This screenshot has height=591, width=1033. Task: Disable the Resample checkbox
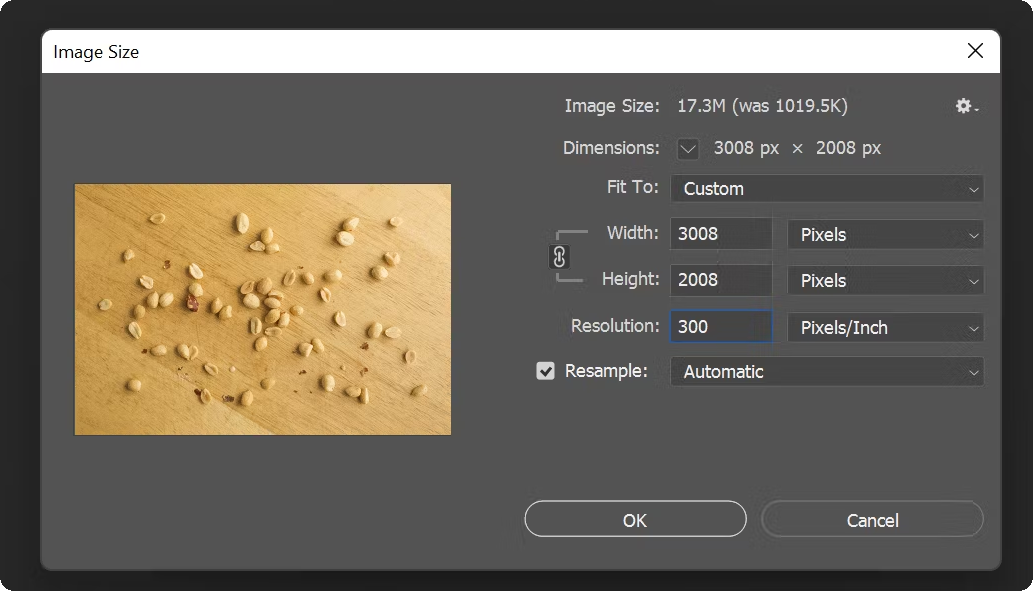pos(545,371)
